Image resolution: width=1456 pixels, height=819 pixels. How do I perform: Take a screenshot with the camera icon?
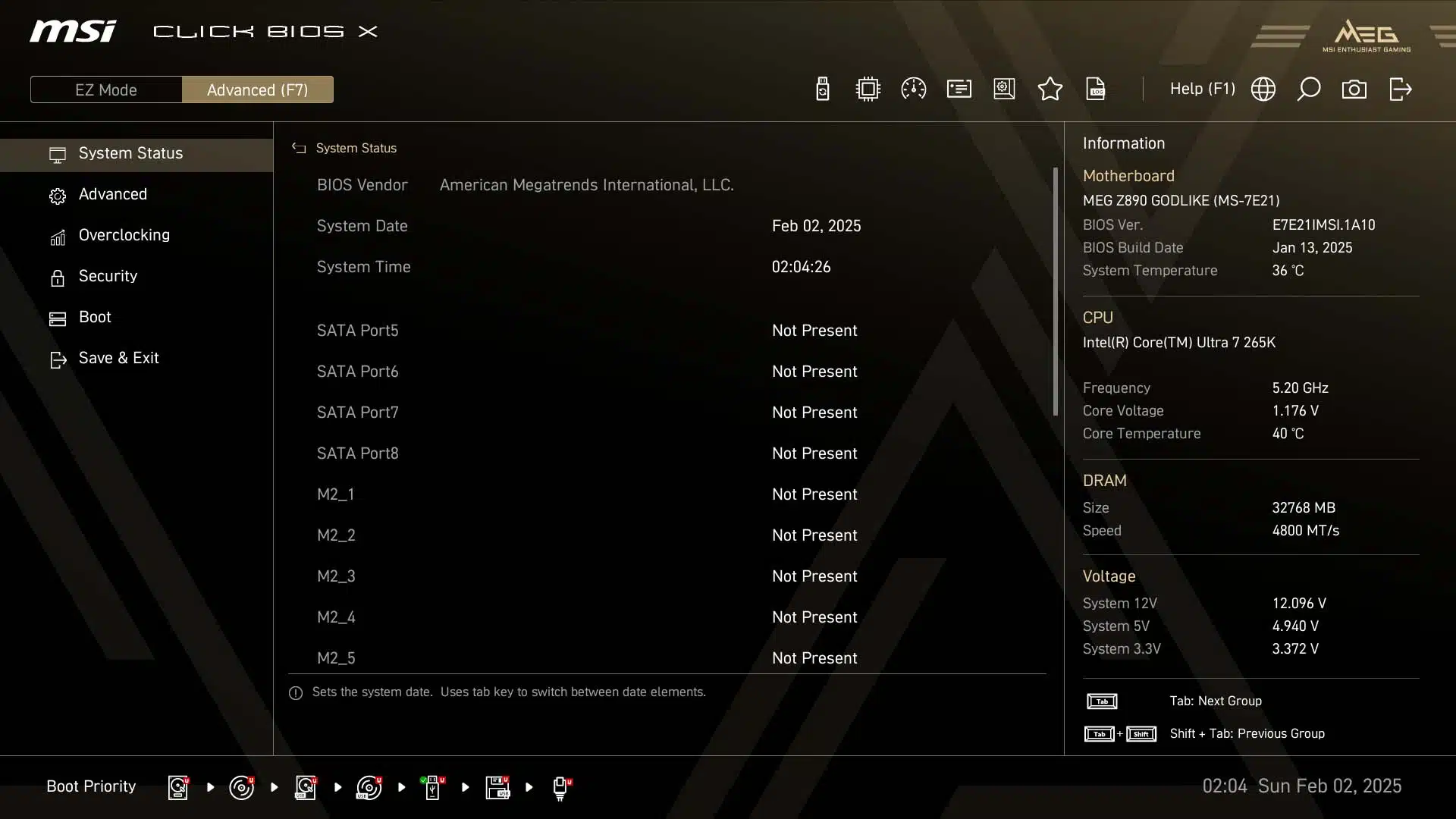[1354, 89]
